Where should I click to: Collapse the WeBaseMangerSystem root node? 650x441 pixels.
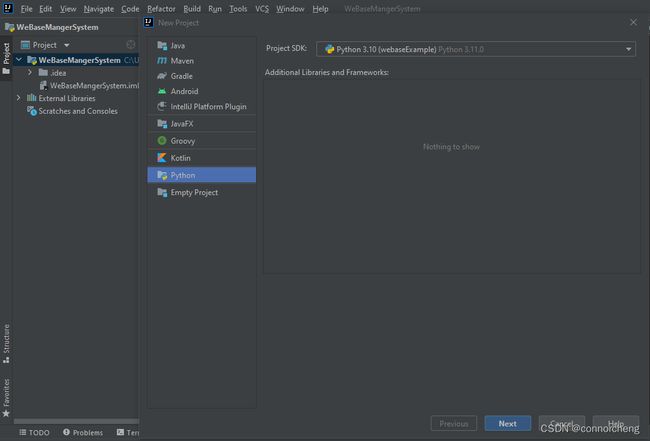click(19, 60)
